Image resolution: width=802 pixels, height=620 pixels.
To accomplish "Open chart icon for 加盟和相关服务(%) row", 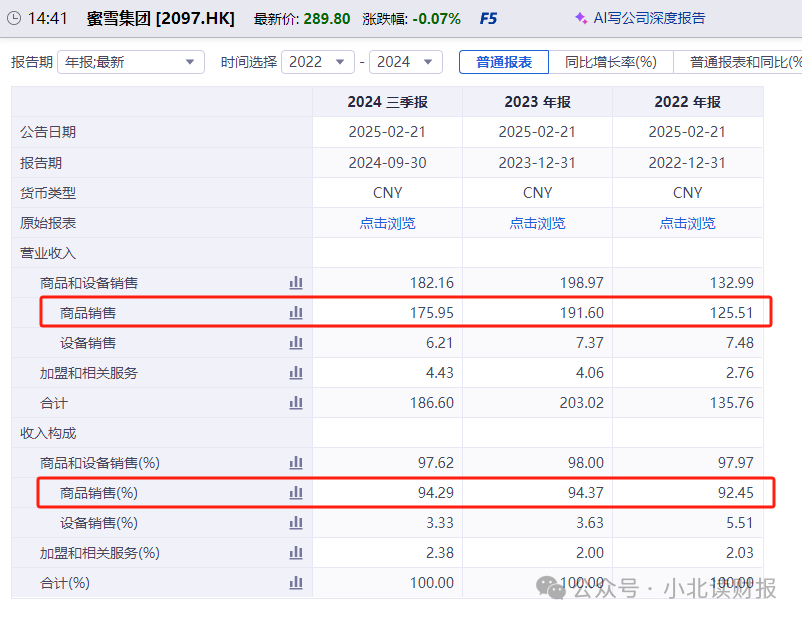I will (296, 553).
